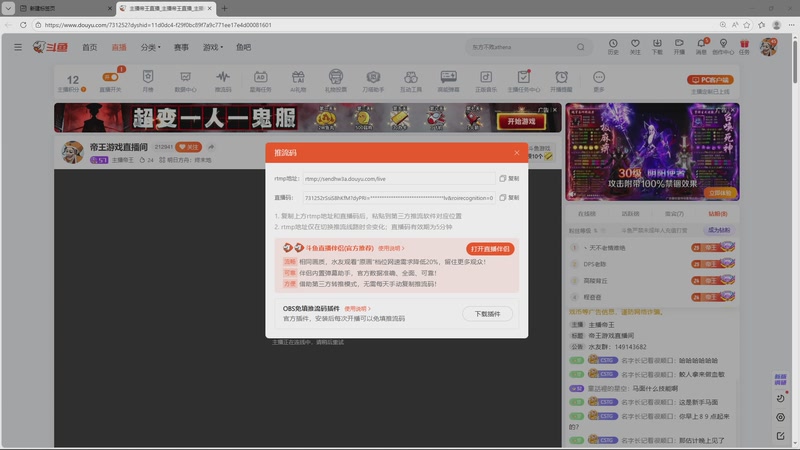Close the 超变一人一鬼服 banner ad
The image size is (800, 450).
point(555,110)
